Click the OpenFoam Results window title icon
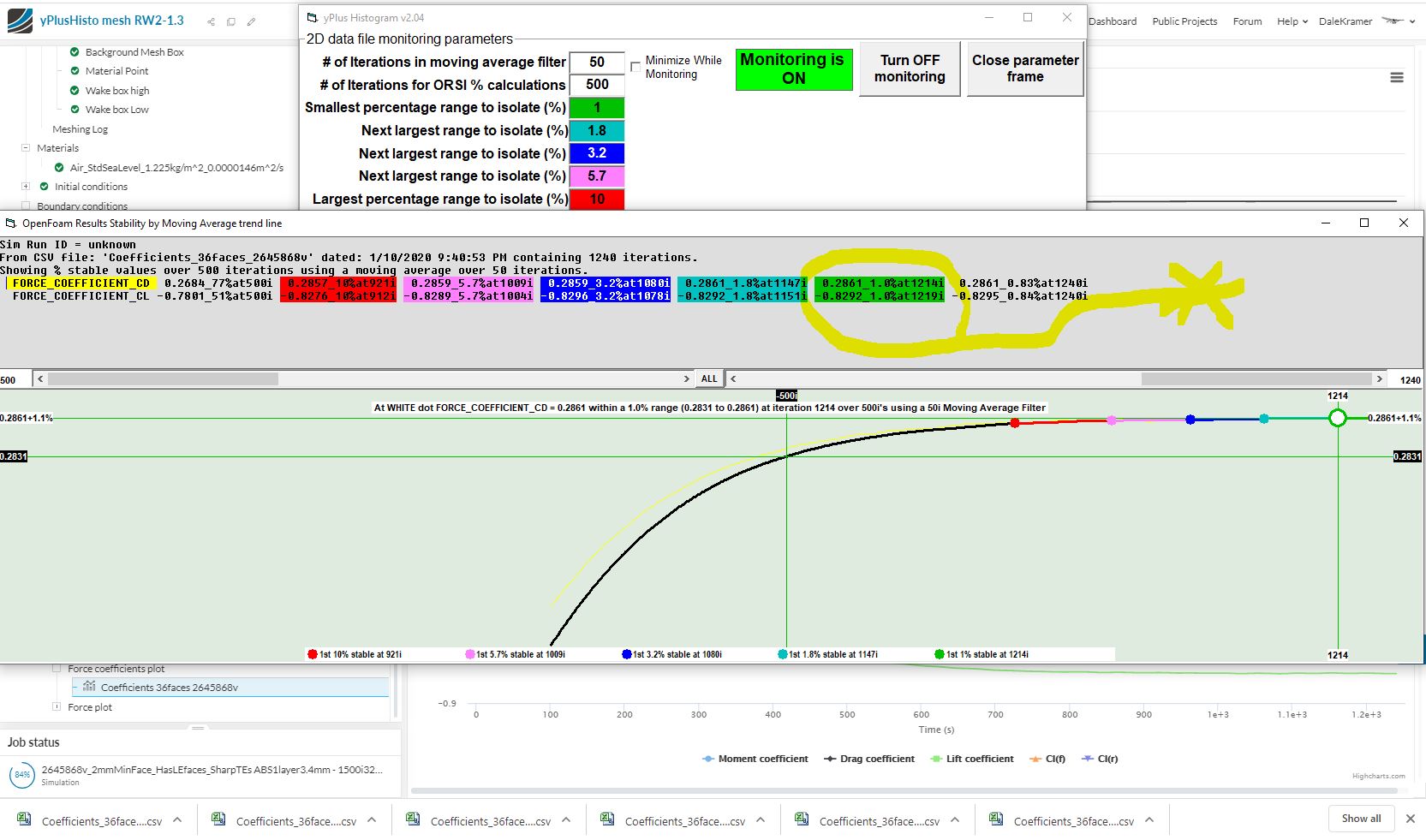This screenshot has width=1426, height=840. pos(10,223)
